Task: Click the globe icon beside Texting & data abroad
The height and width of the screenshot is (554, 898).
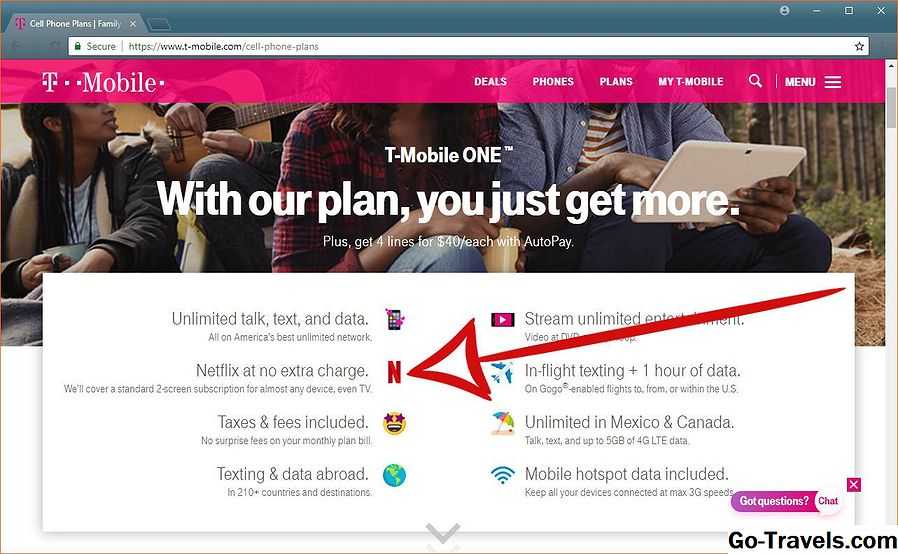Action: click(394, 475)
